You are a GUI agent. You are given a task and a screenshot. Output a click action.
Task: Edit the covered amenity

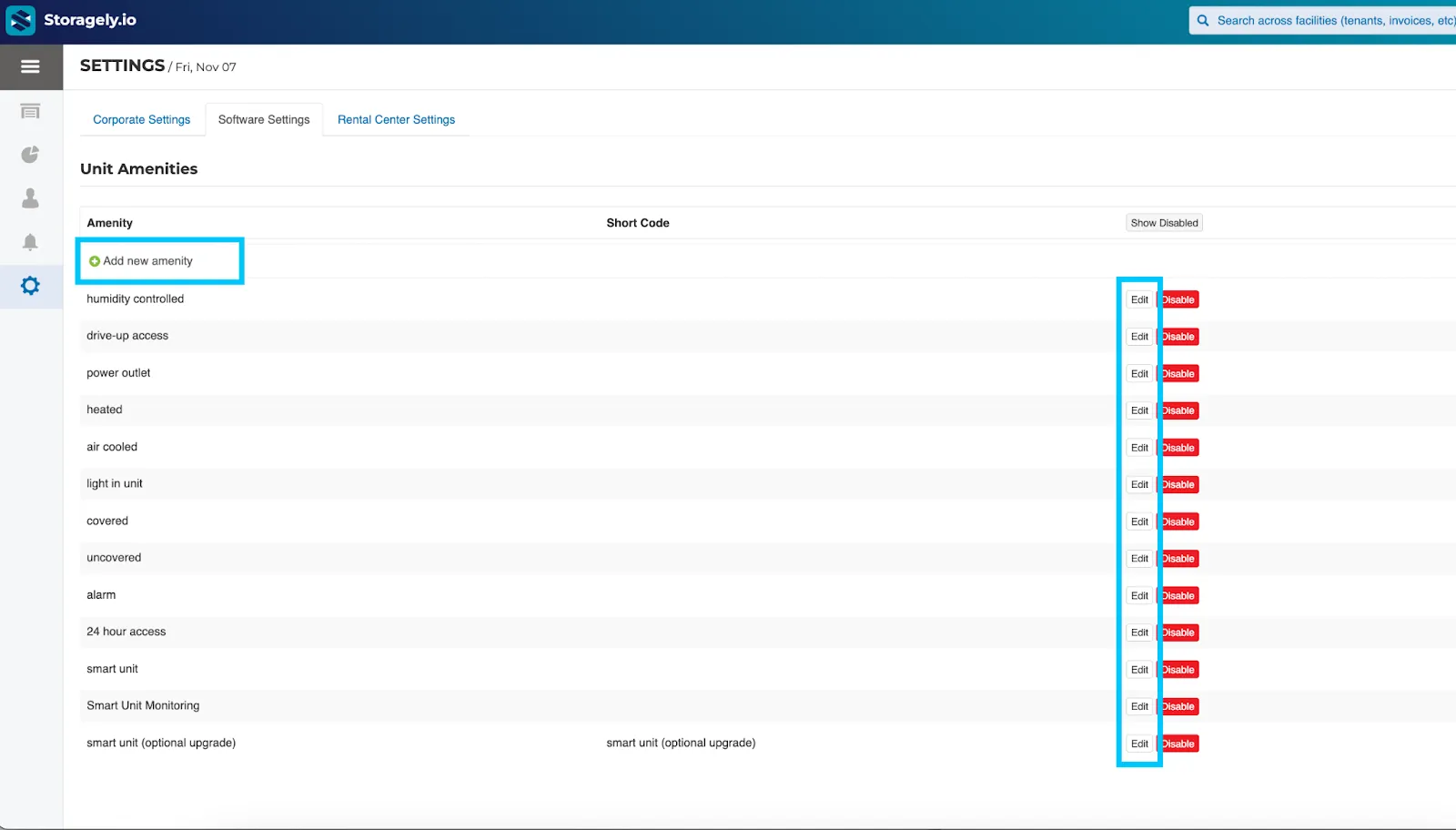1139,521
